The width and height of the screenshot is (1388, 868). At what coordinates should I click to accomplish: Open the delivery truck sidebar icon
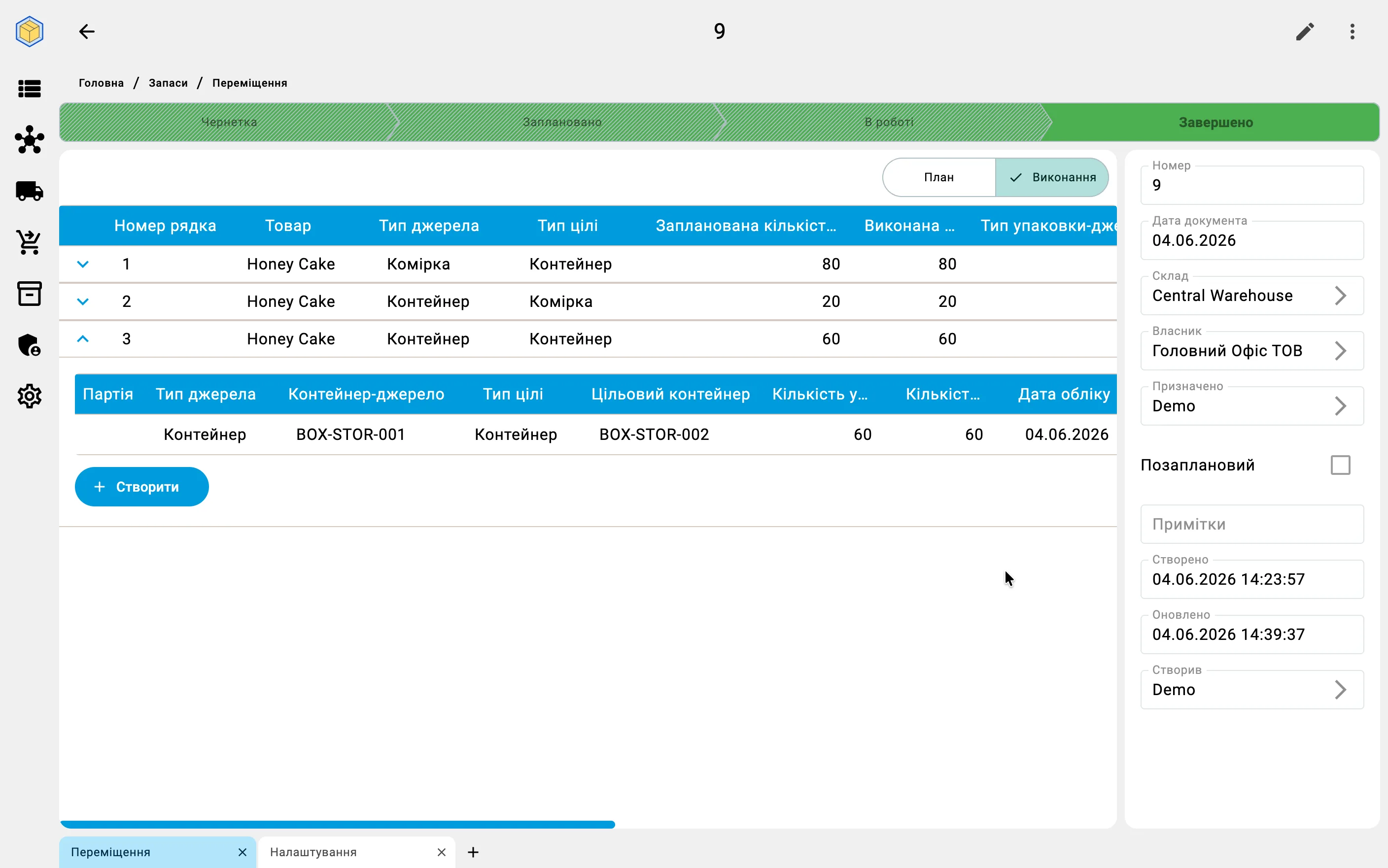click(x=29, y=191)
